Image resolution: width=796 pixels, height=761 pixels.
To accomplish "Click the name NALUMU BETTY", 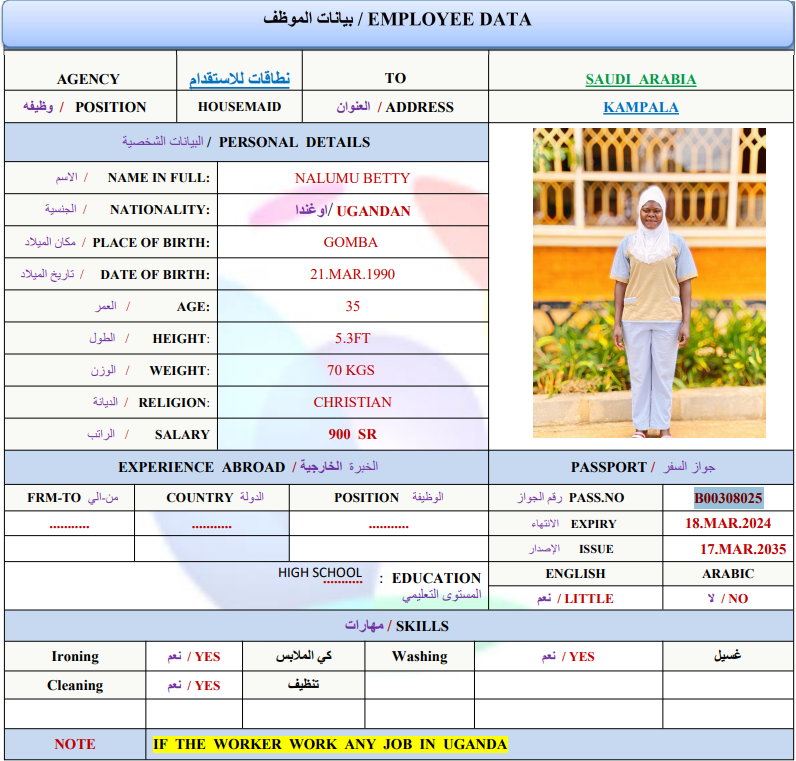I will (352, 178).
